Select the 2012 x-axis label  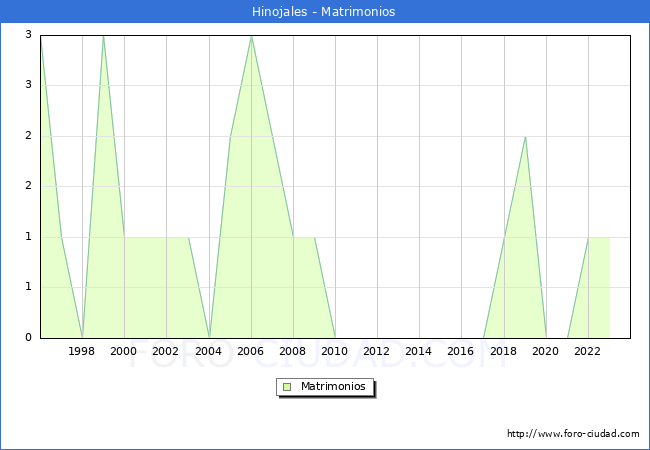coord(376,351)
